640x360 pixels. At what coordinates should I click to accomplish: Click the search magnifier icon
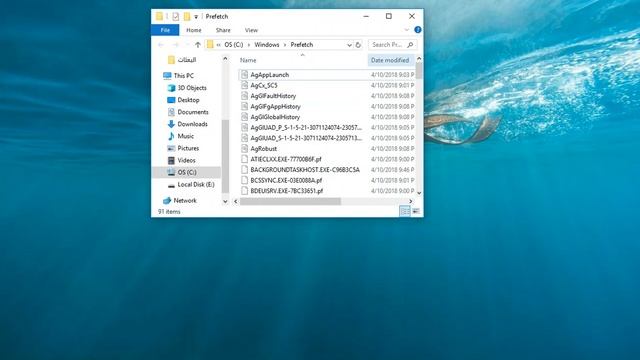411,45
